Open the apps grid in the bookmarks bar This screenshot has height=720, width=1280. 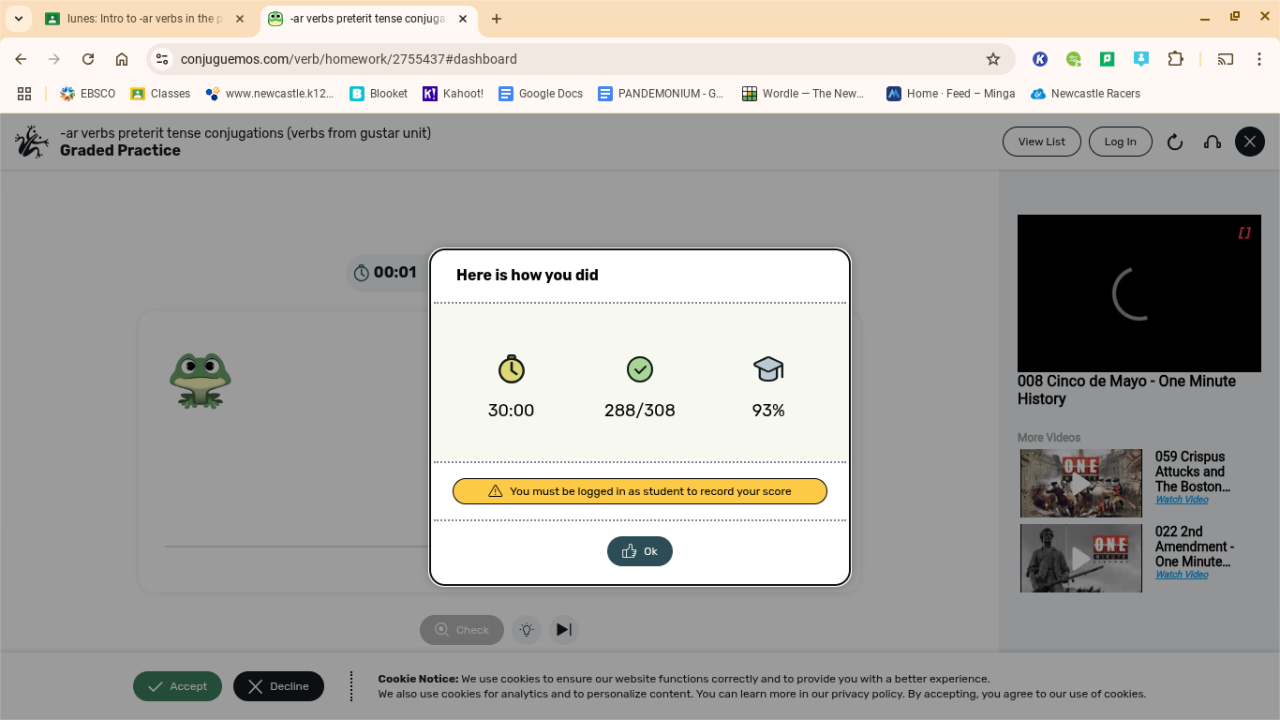[25, 94]
